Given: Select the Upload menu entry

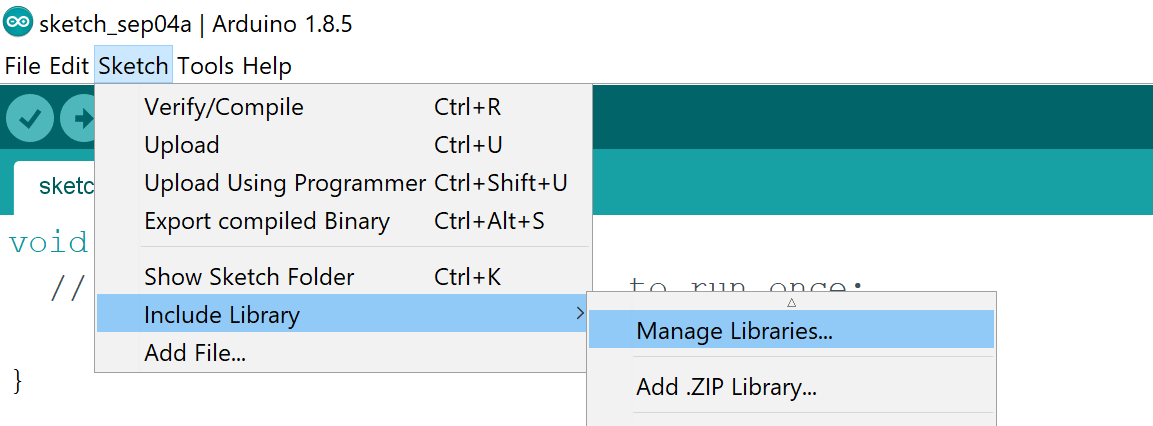Looking at the screenshot, I should 343,145.
